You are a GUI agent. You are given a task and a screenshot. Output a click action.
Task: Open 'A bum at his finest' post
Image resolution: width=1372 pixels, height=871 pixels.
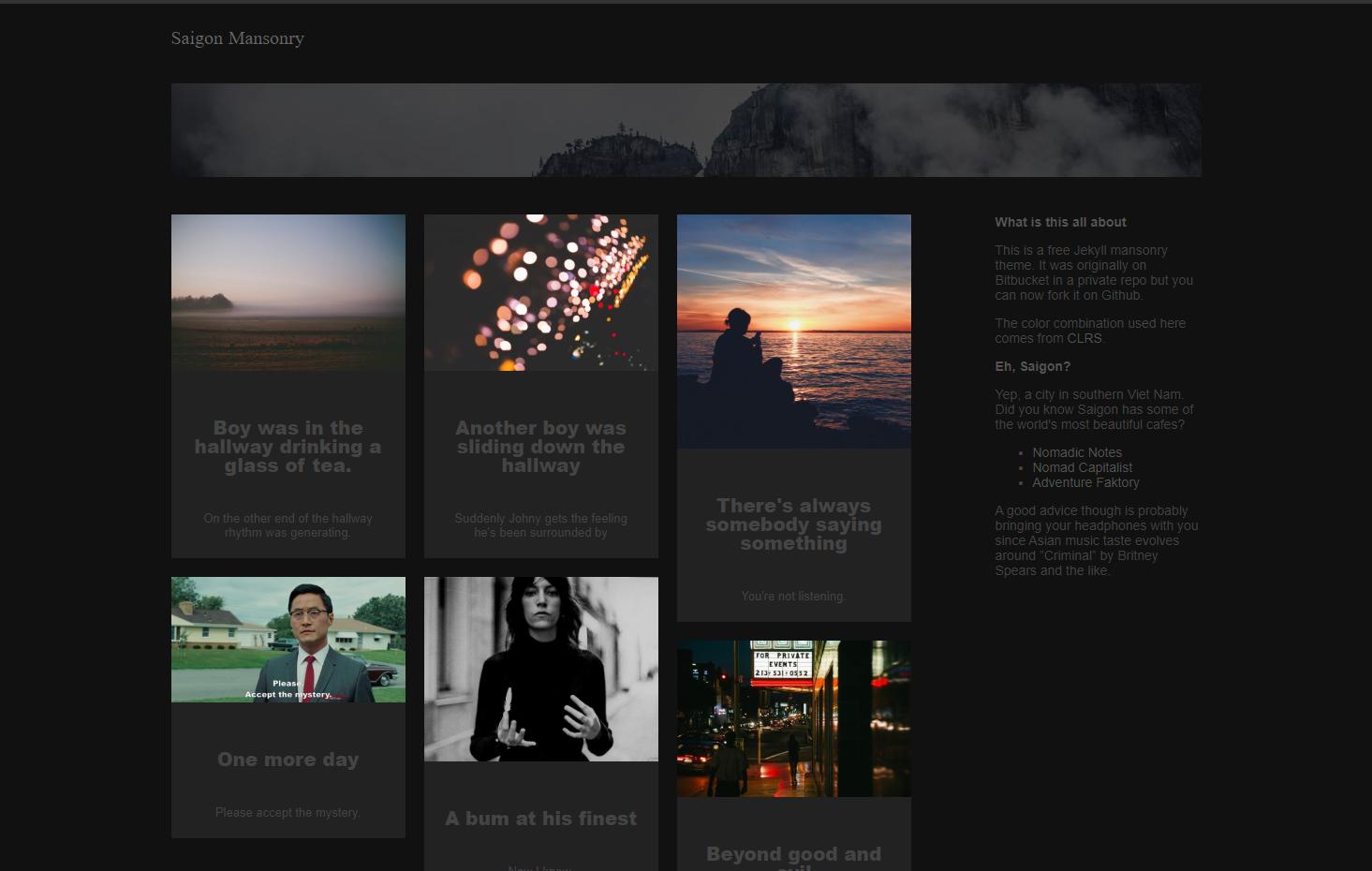tap(540, 818)
